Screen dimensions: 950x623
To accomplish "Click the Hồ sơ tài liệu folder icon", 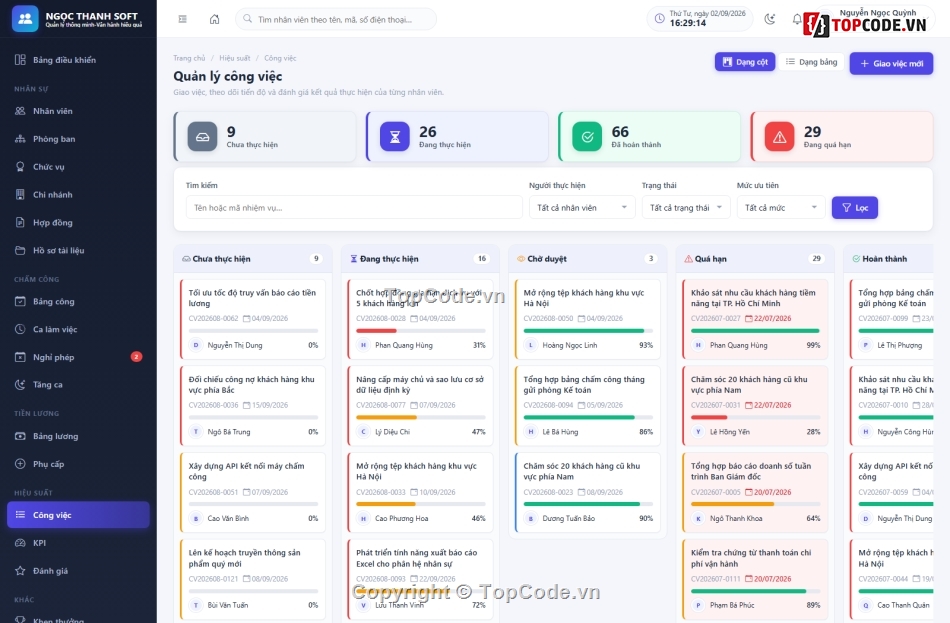I will [x=20, y=250].
